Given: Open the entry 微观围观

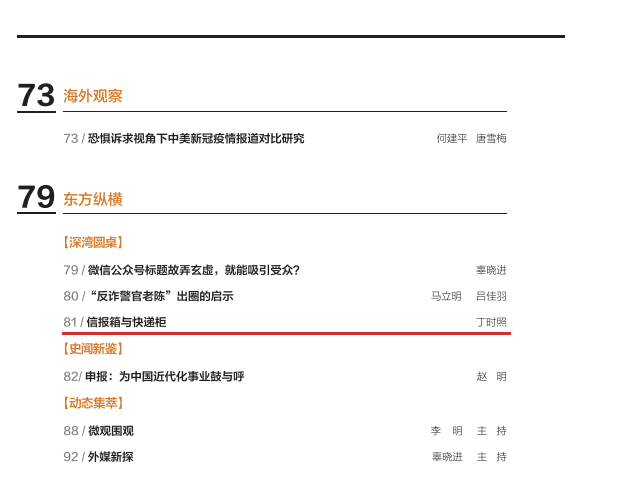Looking at the screenshot, I should (111, 431).
